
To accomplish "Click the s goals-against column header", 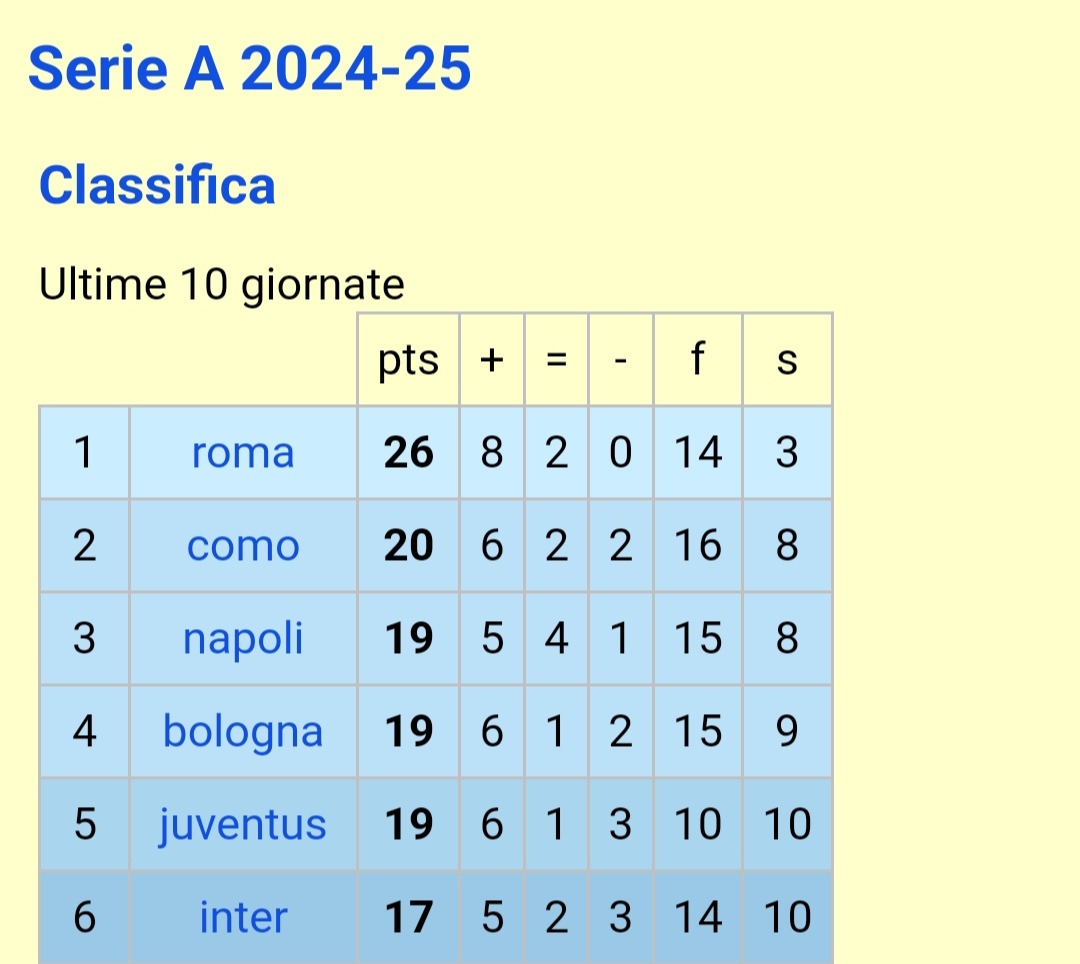I will 787,359.
